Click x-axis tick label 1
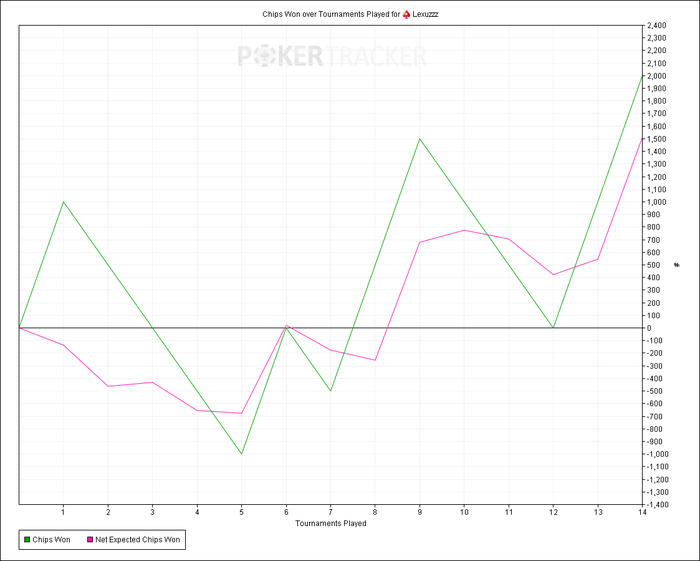 click(x=63, y=512)
